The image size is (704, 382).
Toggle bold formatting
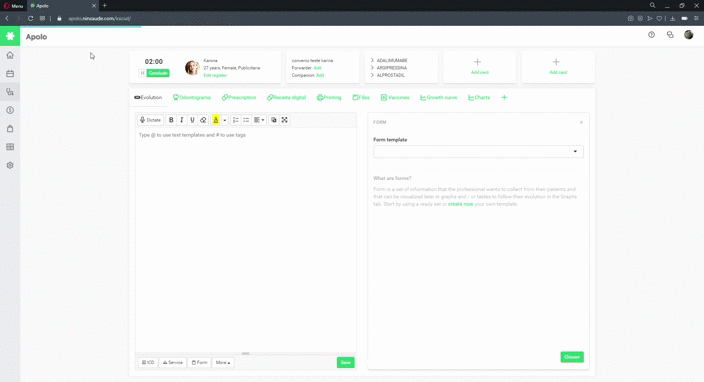[171, 120]
